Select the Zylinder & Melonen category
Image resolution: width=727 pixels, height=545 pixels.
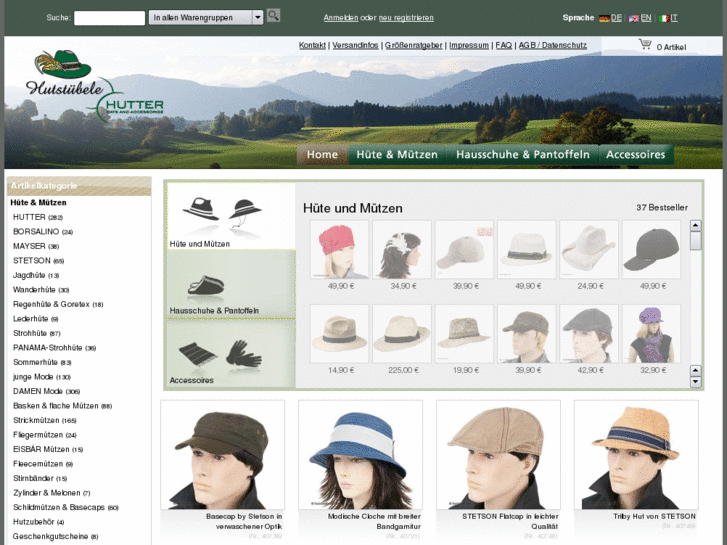(51, 493)
